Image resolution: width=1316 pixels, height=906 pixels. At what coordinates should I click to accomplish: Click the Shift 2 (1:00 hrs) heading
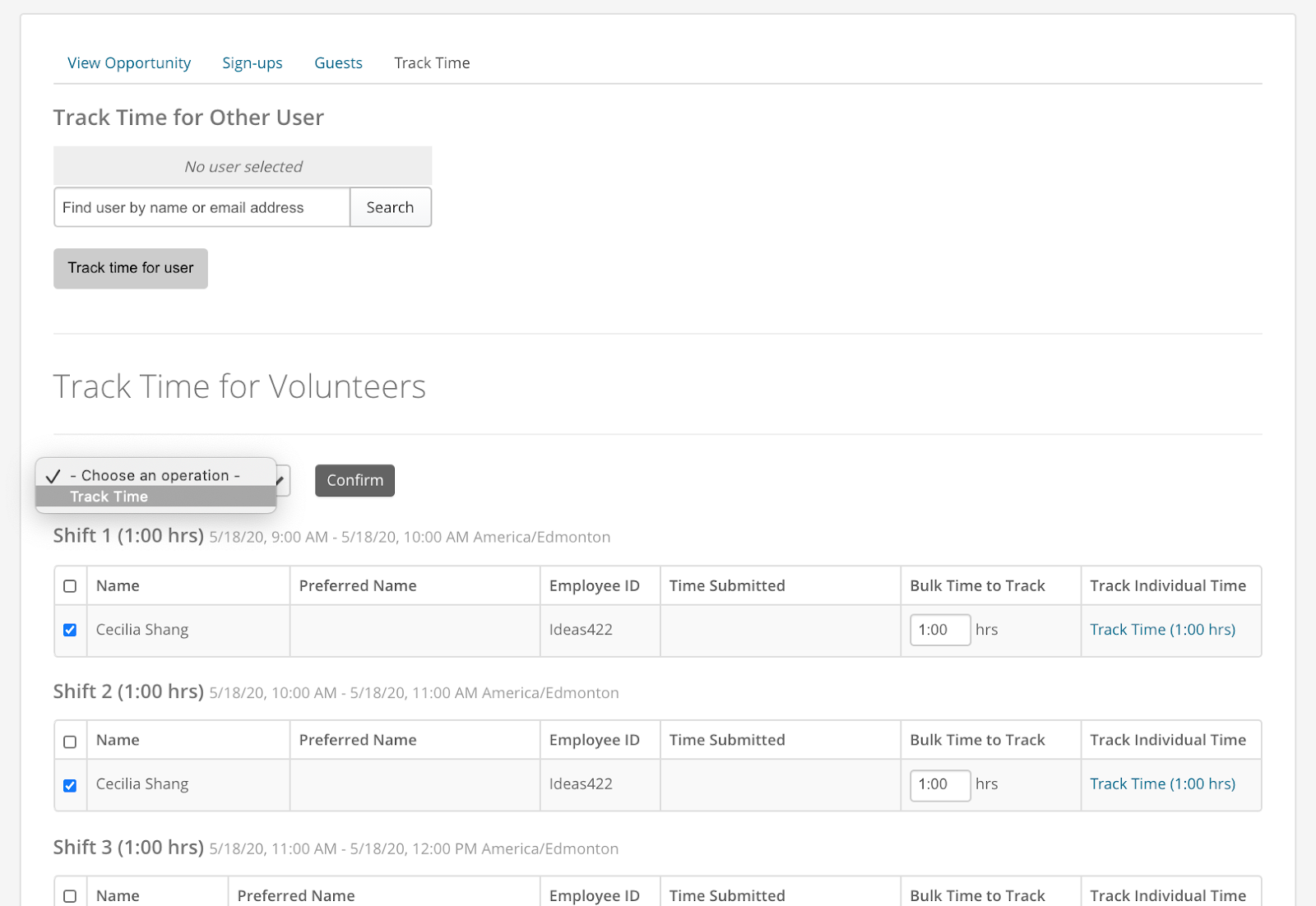click(x=128, y=691)
